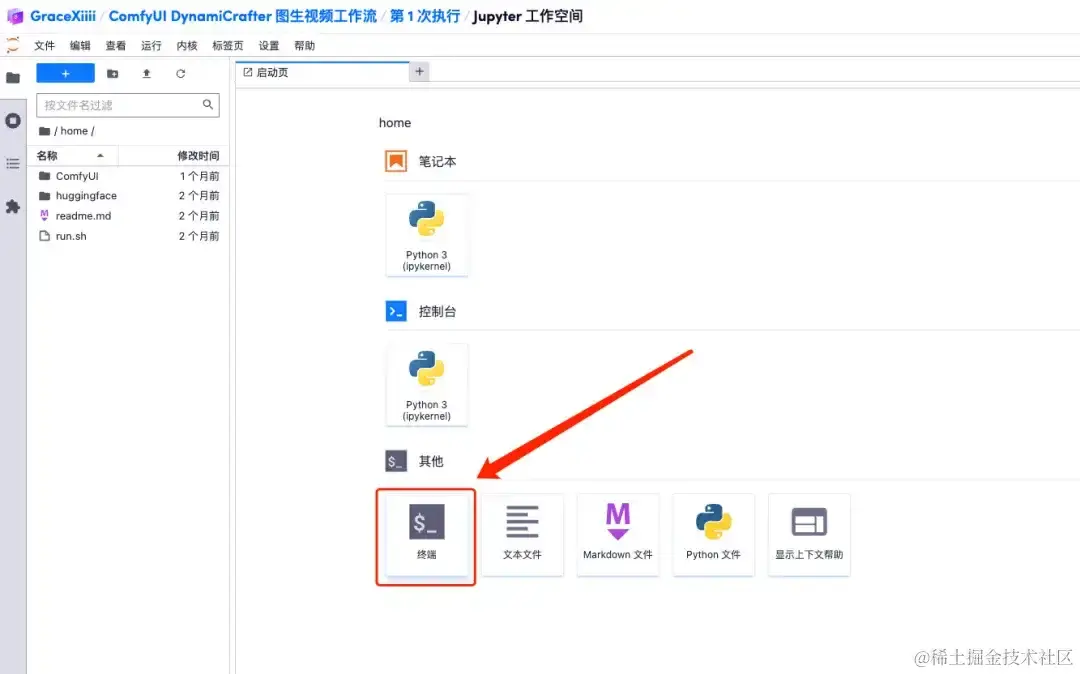Click the root folder icon in breadcrumb

[44, 131]
